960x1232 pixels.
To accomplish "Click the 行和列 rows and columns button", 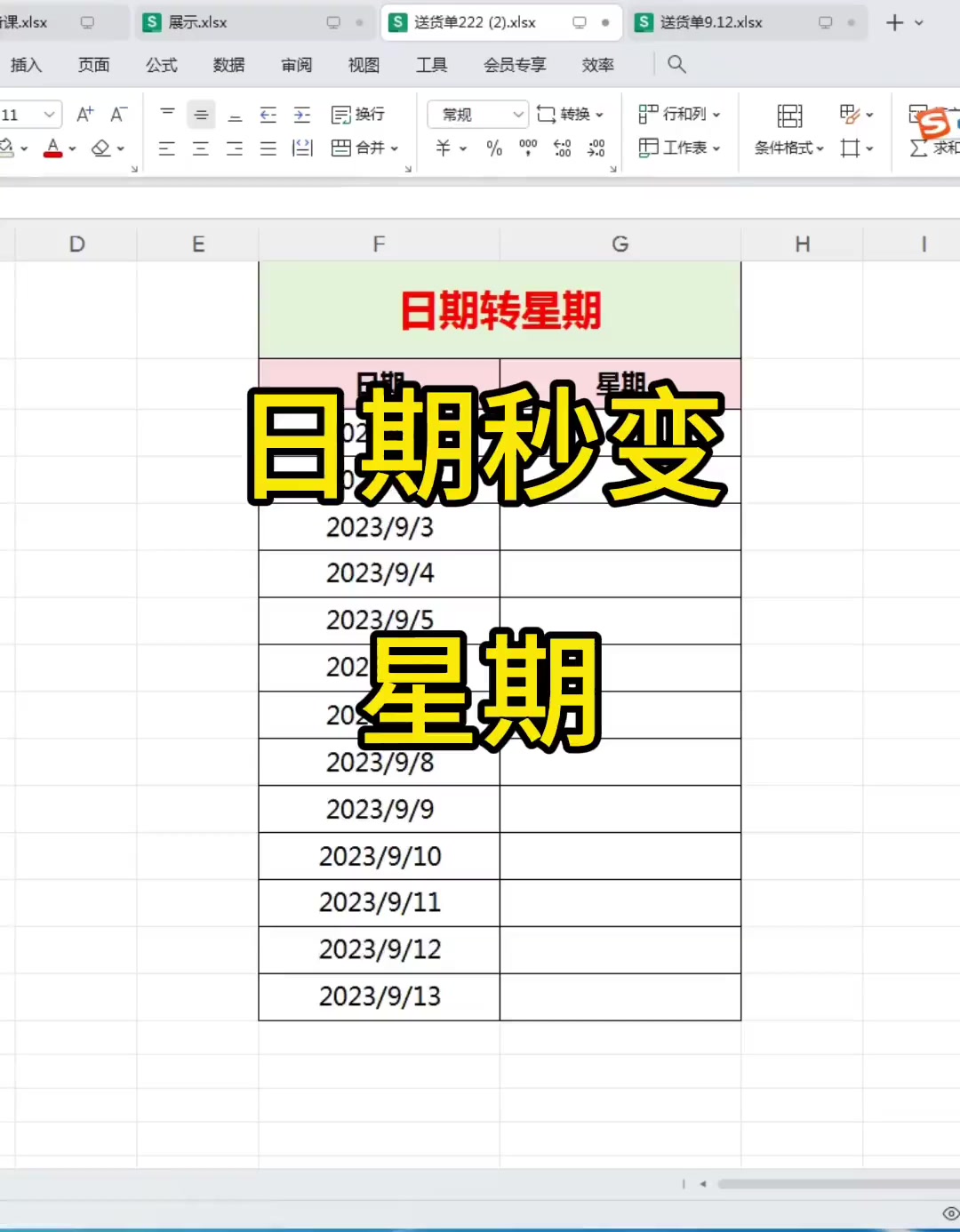I will pyautogui.click(x=681, y=114).
